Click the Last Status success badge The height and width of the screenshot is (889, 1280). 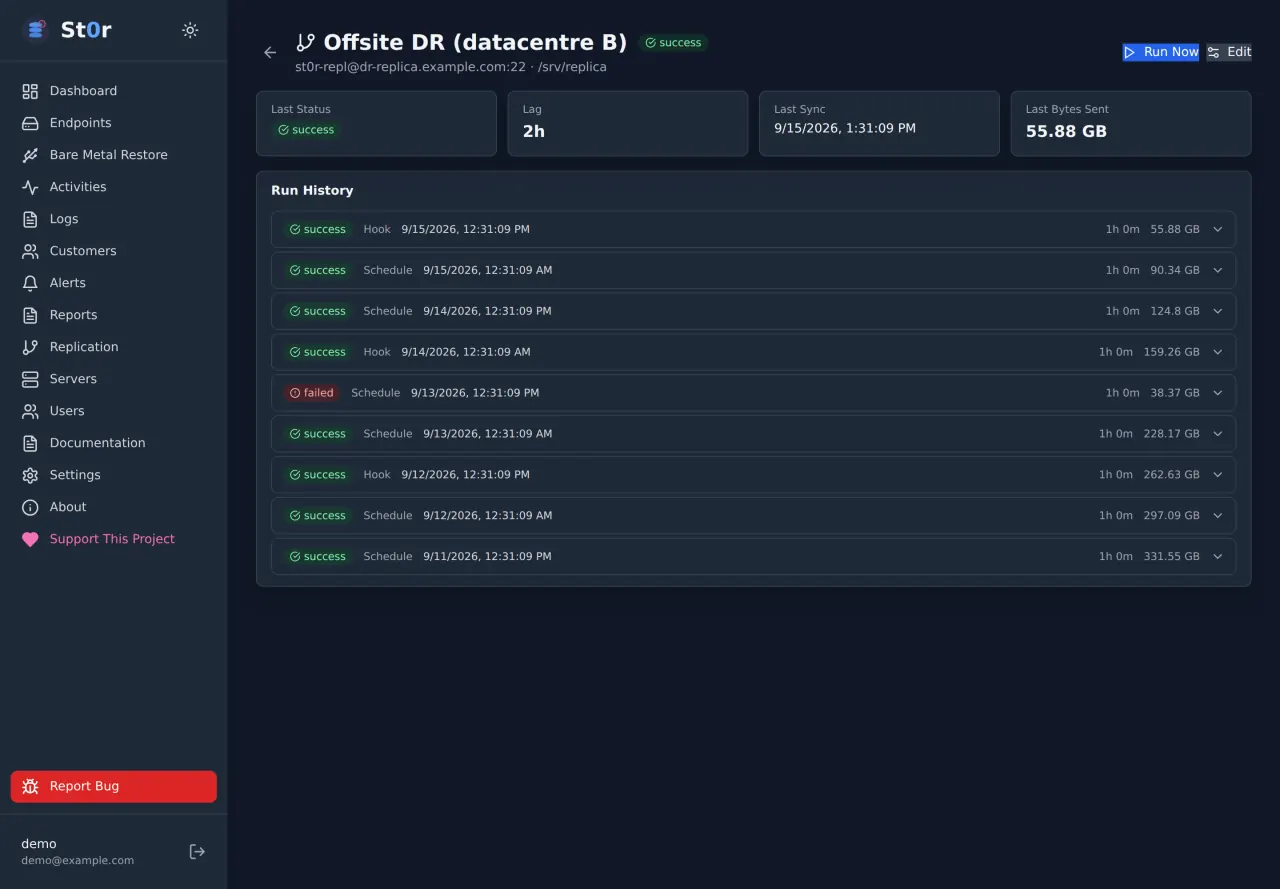[x=306, y=130]
